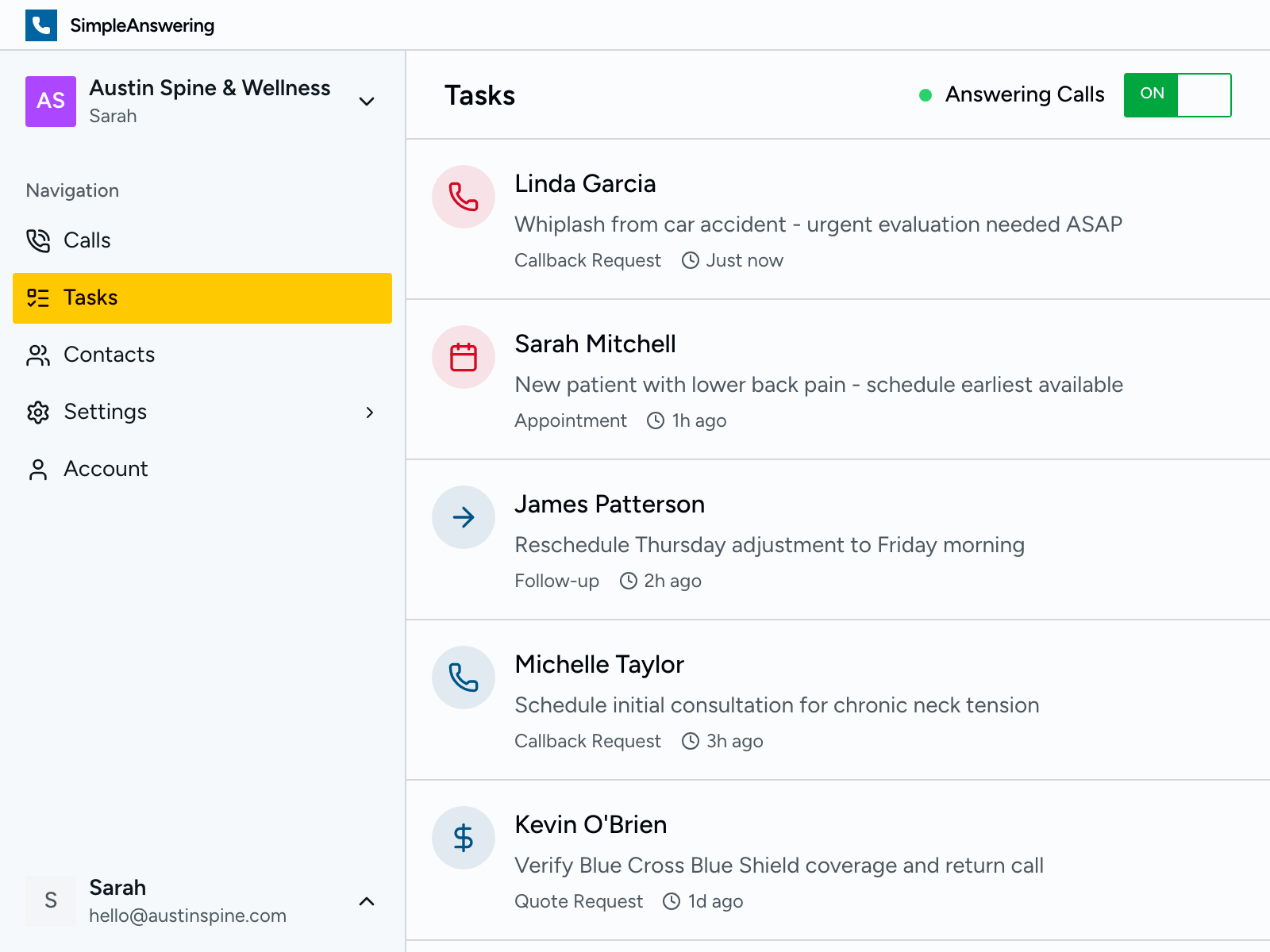The image size is (1270, 952).
Task: Expand the Austin Spine & Wellness dropdown
Action: pyautogui.click(x=367, y=102)
